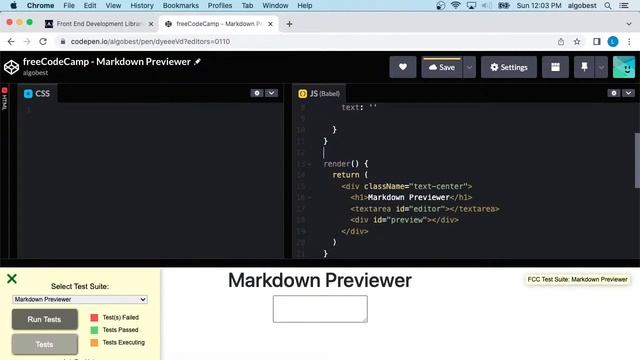Open the History menu
The image size is (640, 360).
click(x=142, y=6)
